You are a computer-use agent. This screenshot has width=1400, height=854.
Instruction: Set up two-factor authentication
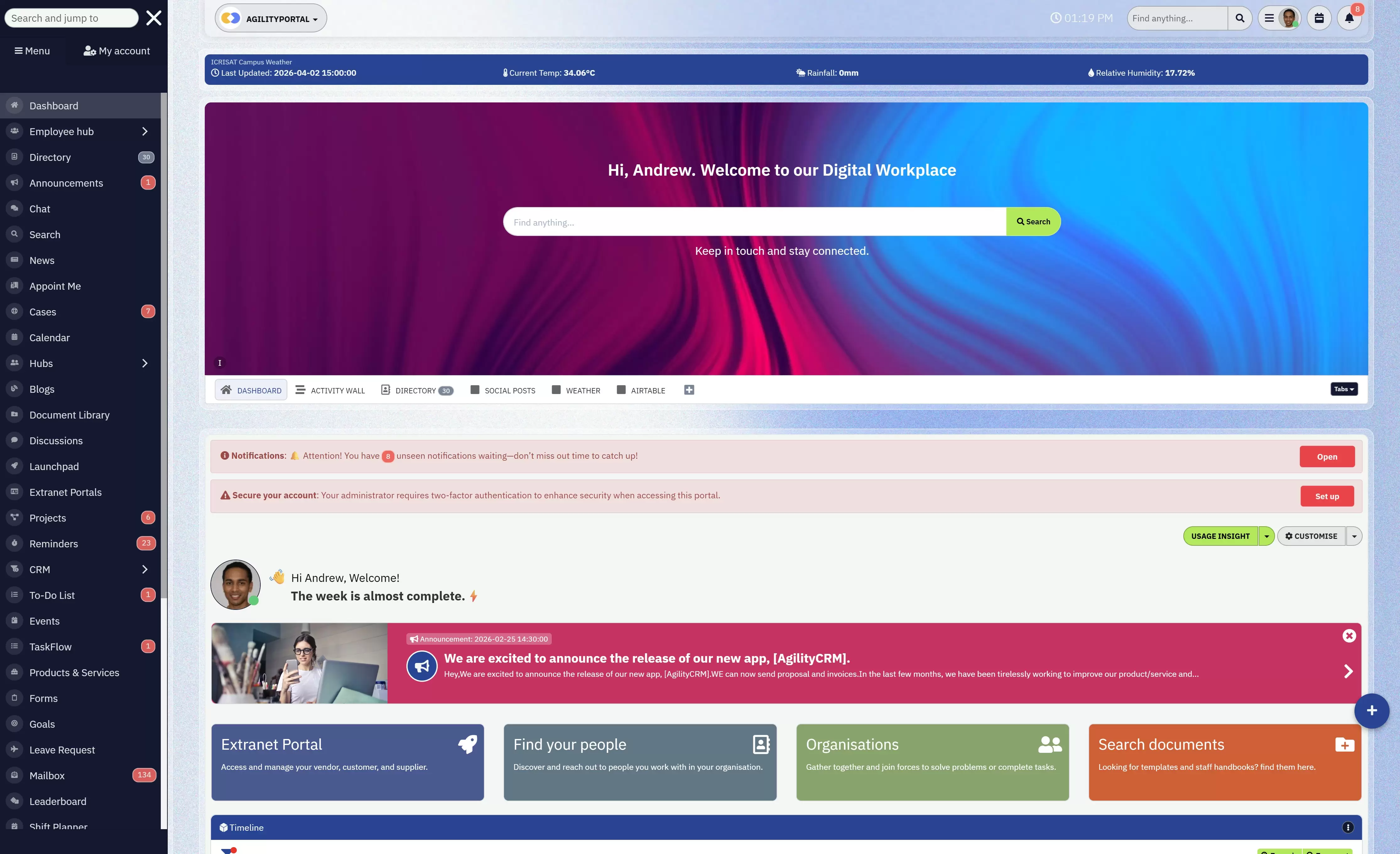1327,496
